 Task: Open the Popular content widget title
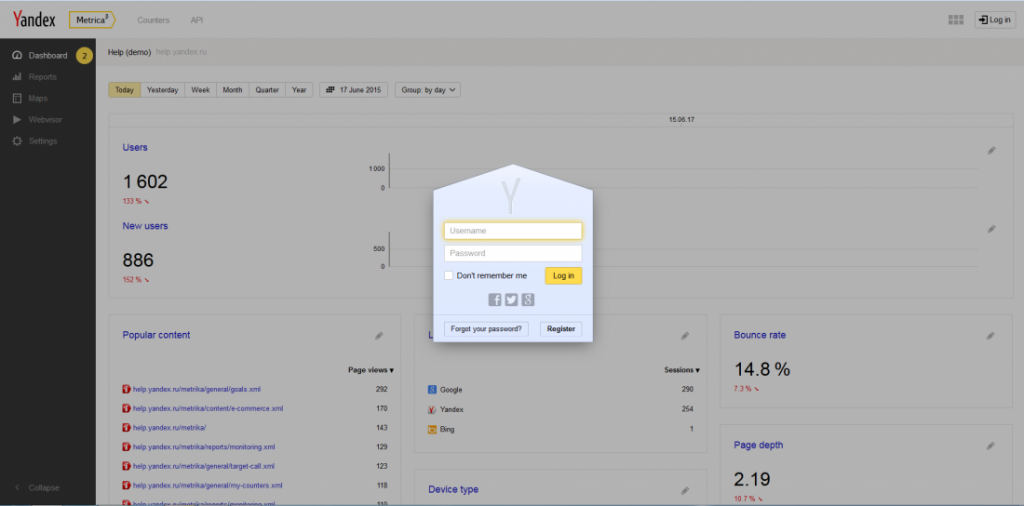pyautogui.click(x=156, y=335)
